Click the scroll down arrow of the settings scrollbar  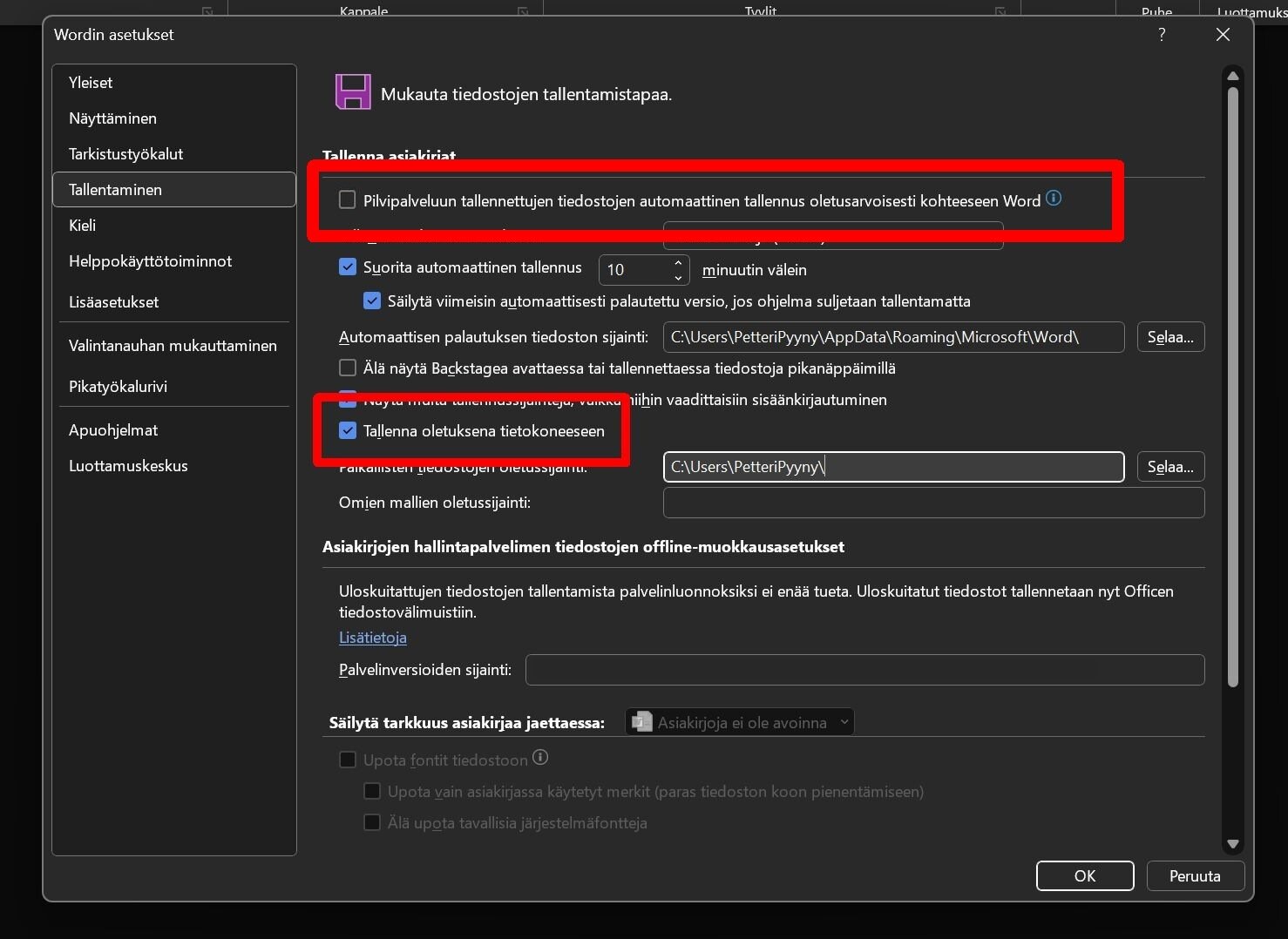point(1232,843)
